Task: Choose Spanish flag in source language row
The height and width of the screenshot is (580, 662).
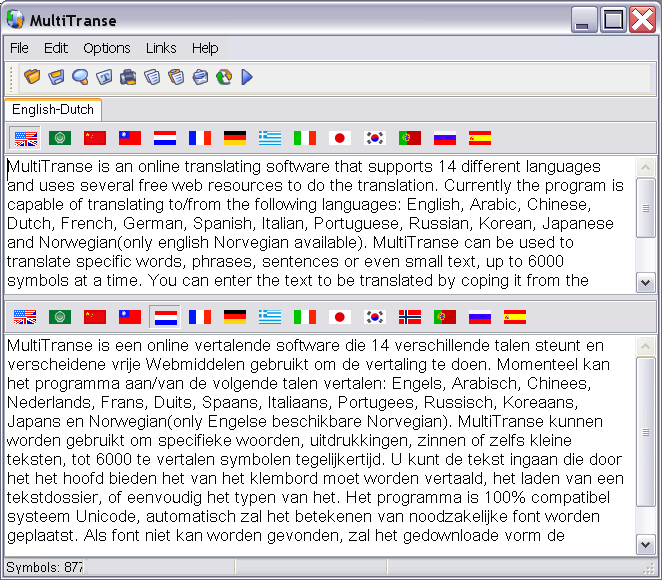Action: [x=480, y=138]
